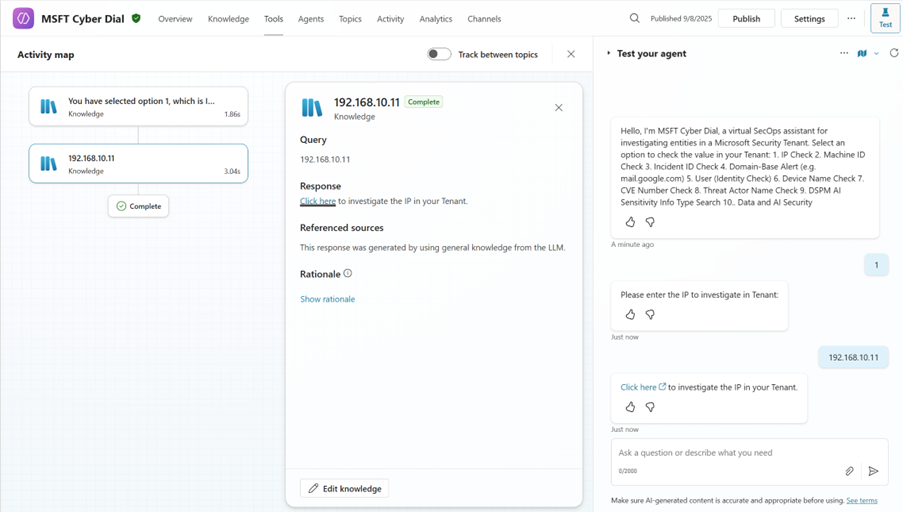Click the 3.04s duration value
The image size is (903, 512).
click(232, 171)
